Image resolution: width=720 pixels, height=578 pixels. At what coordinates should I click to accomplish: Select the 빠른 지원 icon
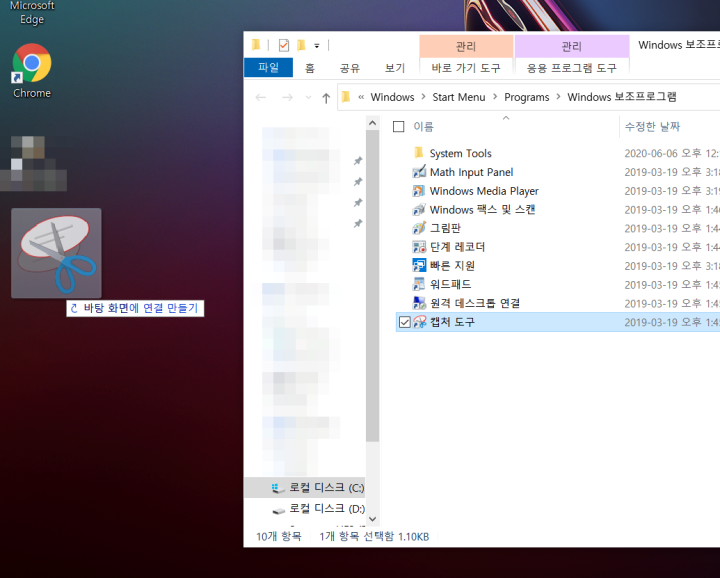click(x=419, y=265)
